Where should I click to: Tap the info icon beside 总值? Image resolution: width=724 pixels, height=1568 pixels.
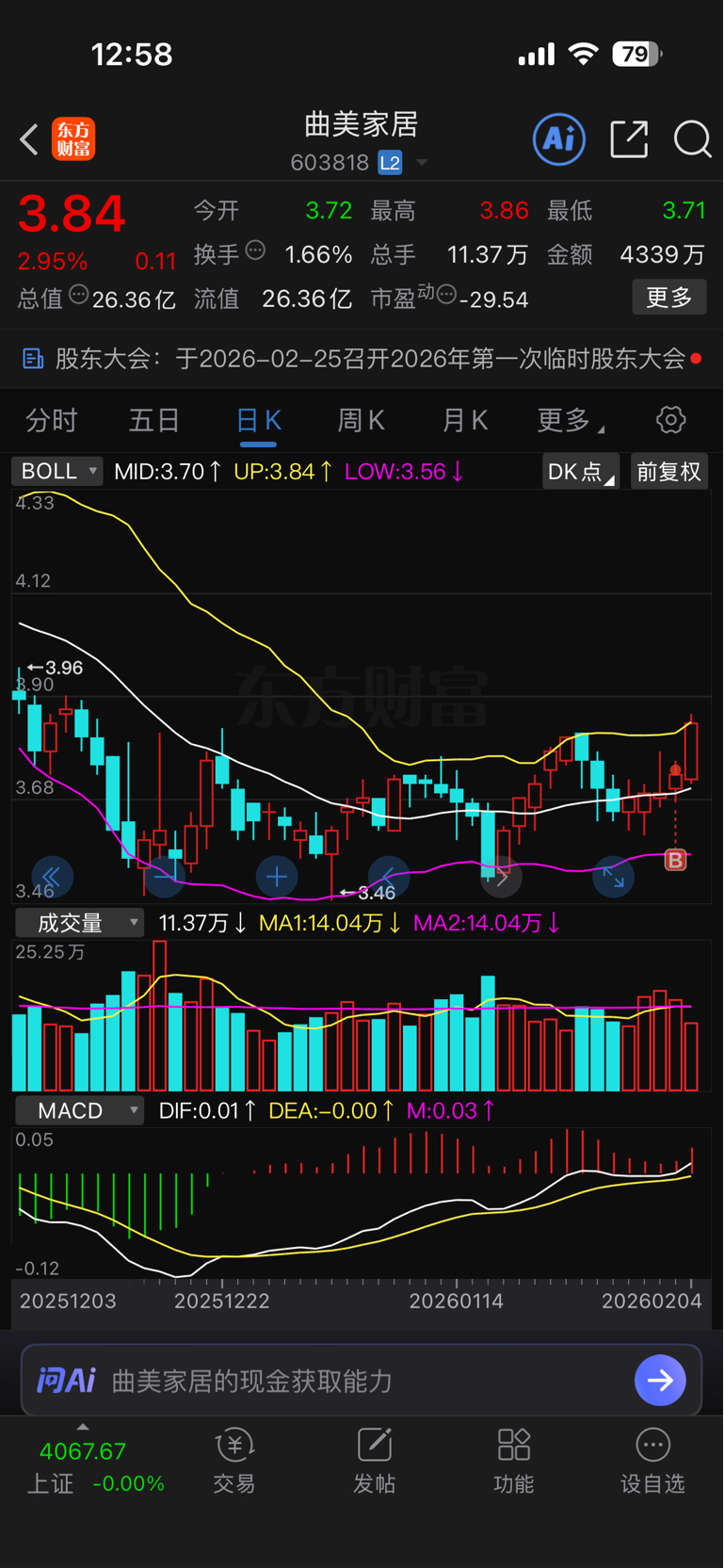click(x=79, y=295)
